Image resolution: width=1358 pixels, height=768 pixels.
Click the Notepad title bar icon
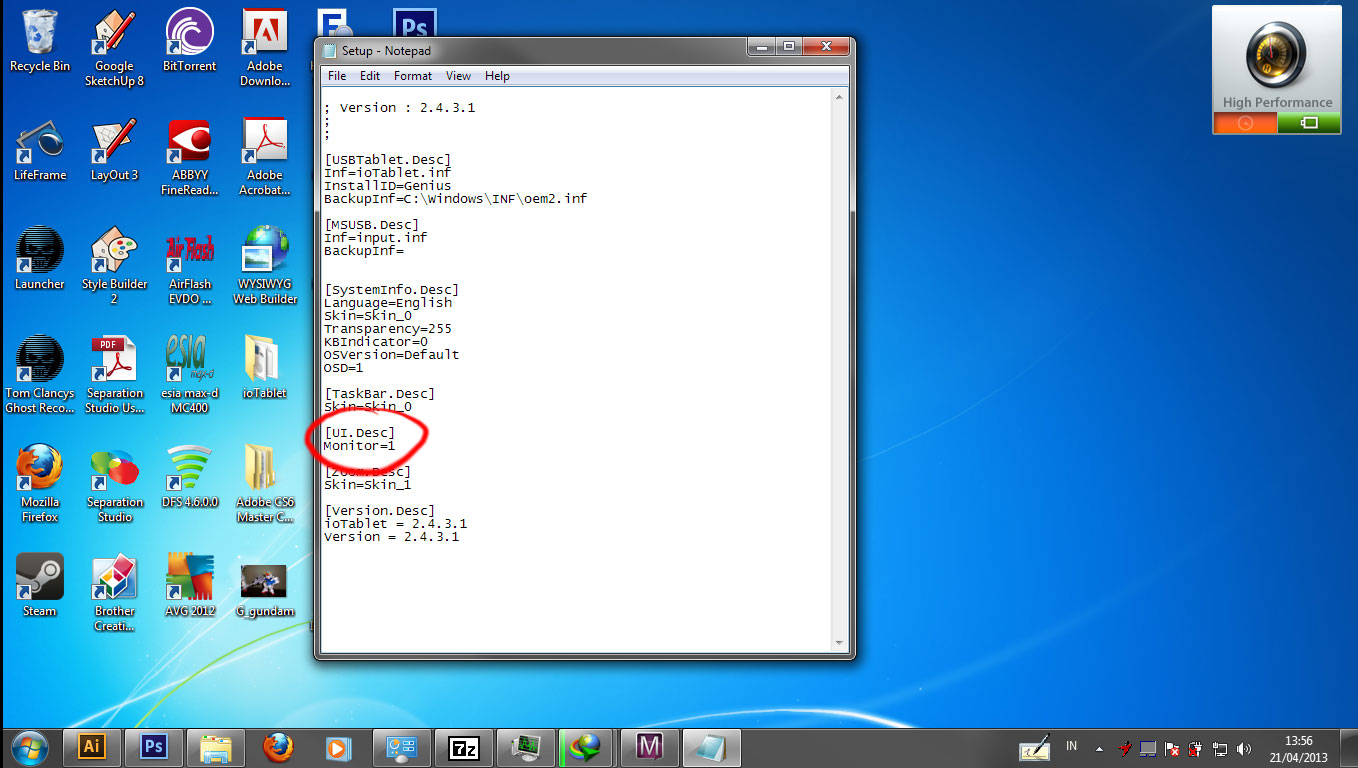coord(330,50)
